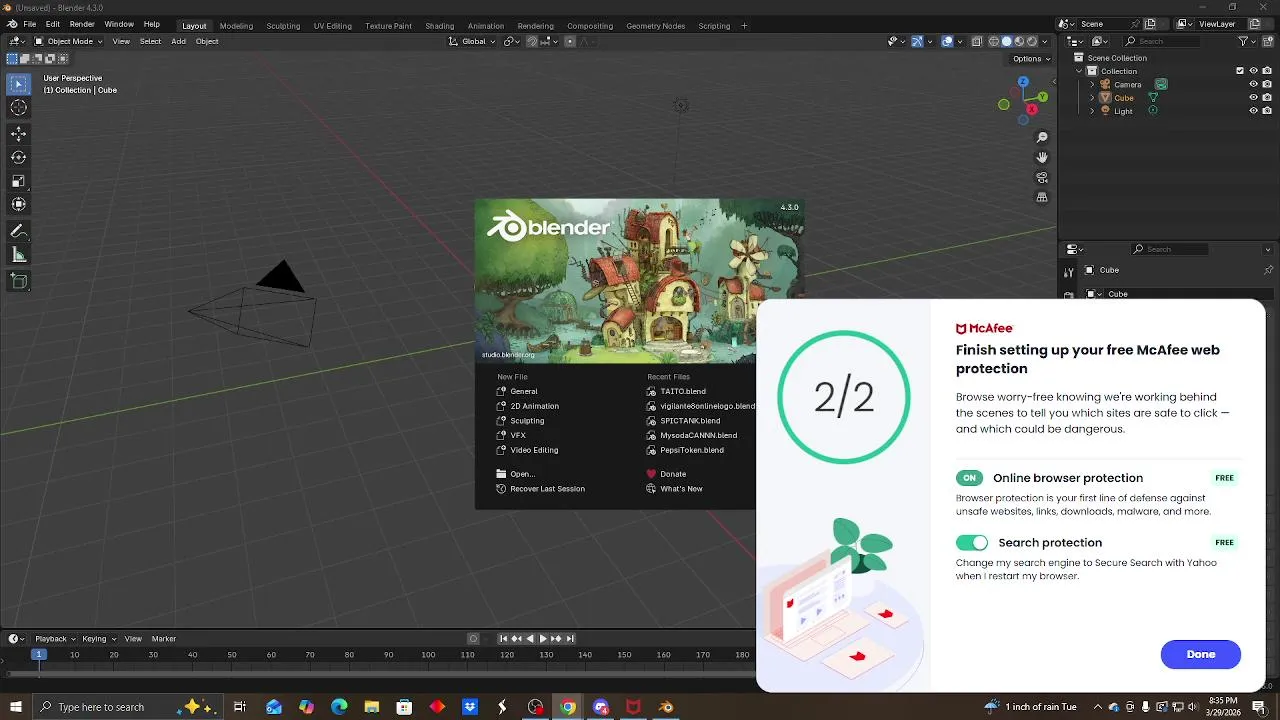Hide Cube with its eye icon
The image size is (1280, 720).
coord(1253,98)
